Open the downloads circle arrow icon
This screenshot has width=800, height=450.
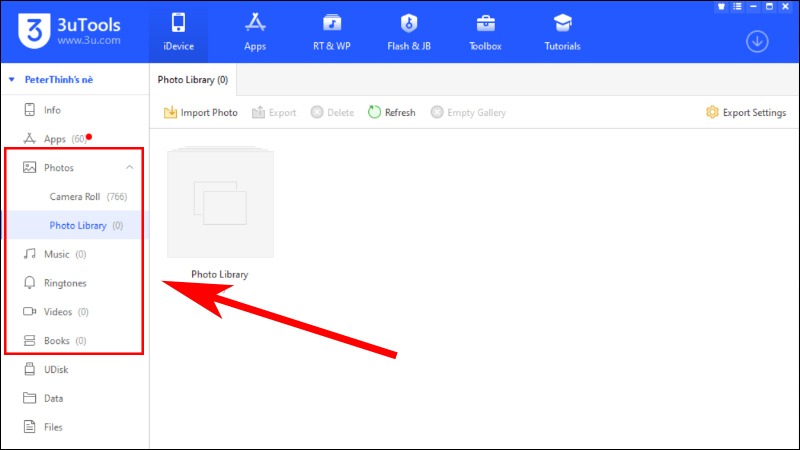(x=757, y=41)
